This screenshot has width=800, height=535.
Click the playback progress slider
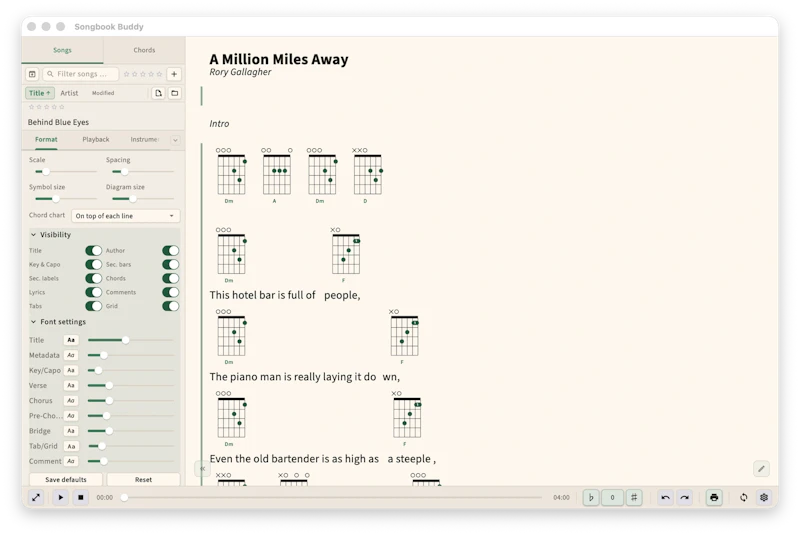(332, 497)
